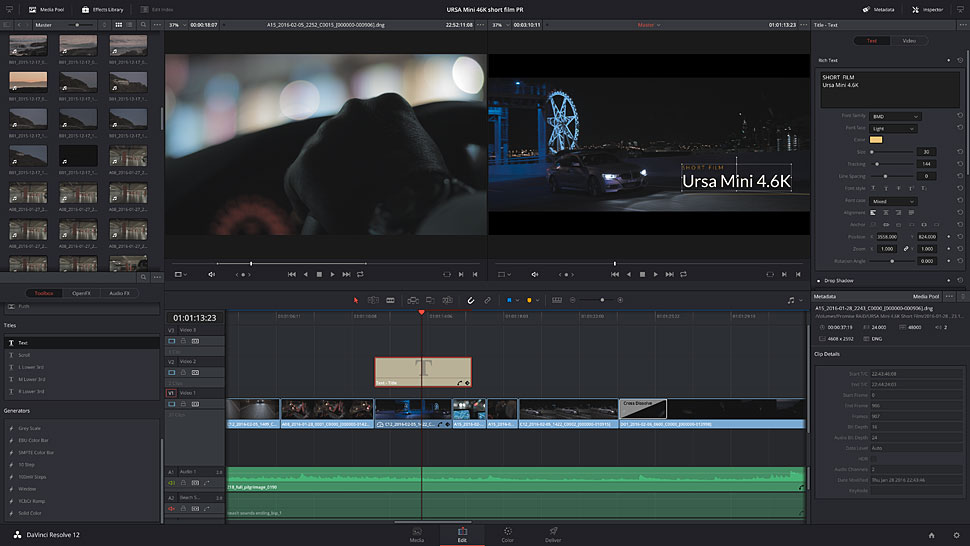Click the text Color swatch
The image size is (970, 546).
[x=876, y=140]
